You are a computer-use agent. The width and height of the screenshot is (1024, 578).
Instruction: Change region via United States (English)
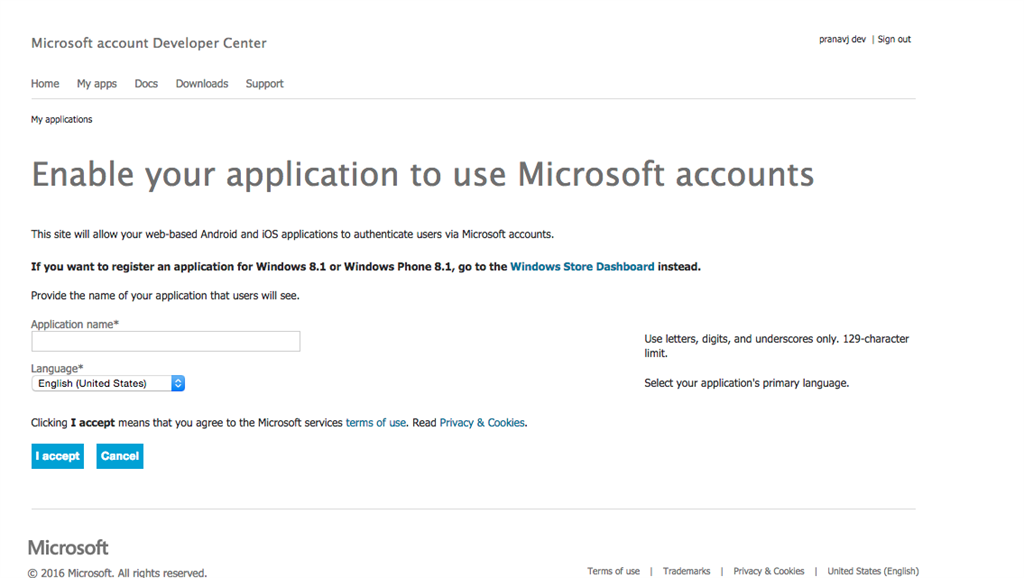[872, 571]
